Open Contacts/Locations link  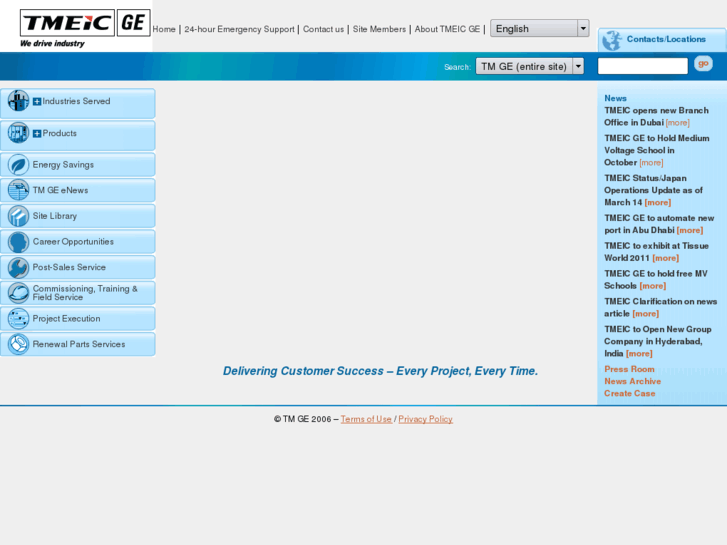point(666,39)
